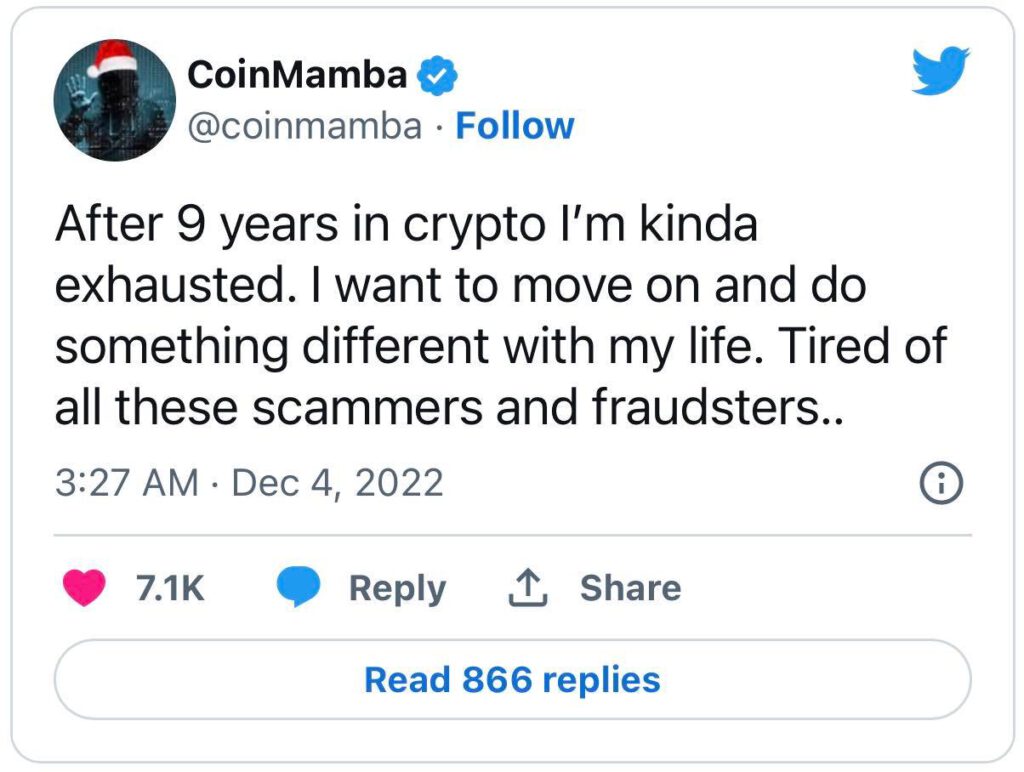Click the Share text label
The height and width of the screenshot is (772, 1024).
click(x=630, y=588)
